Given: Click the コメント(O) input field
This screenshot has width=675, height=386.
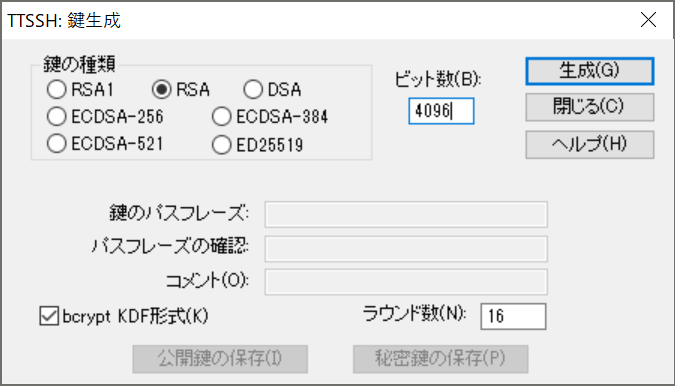Looking at the screenshot, I should (x=406, y=282).
